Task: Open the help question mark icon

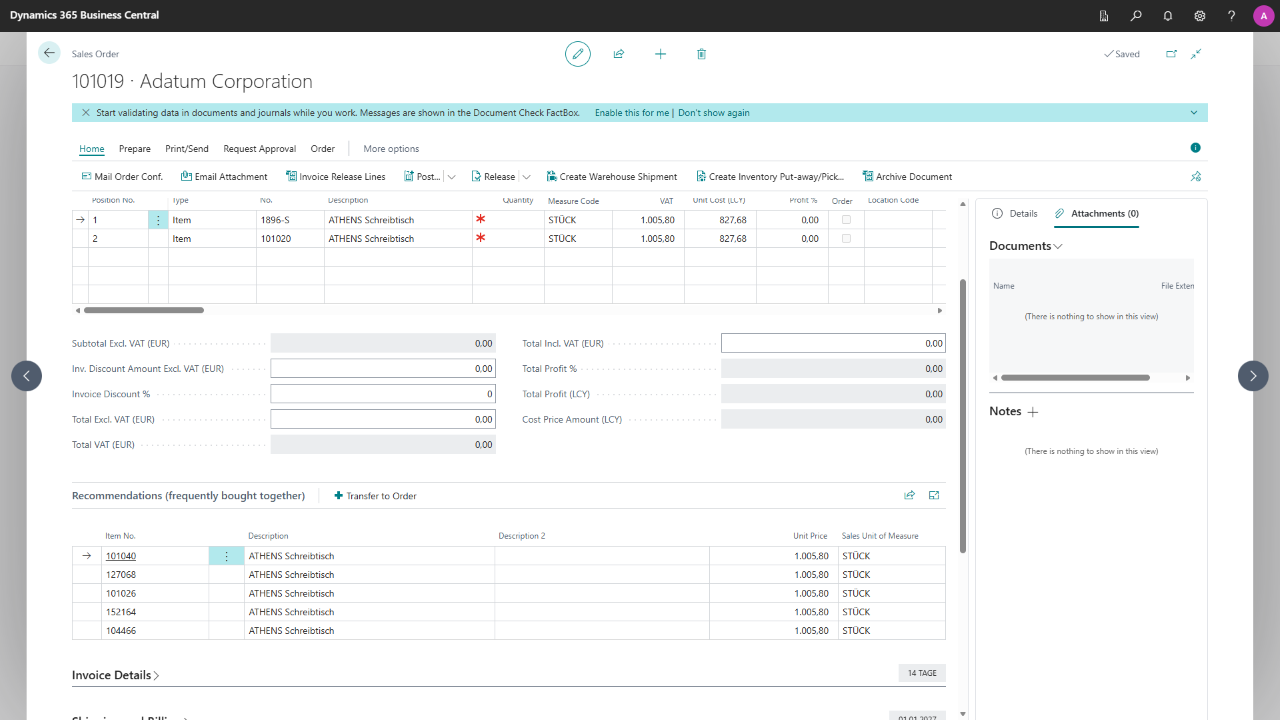Action: [1232, 16]
